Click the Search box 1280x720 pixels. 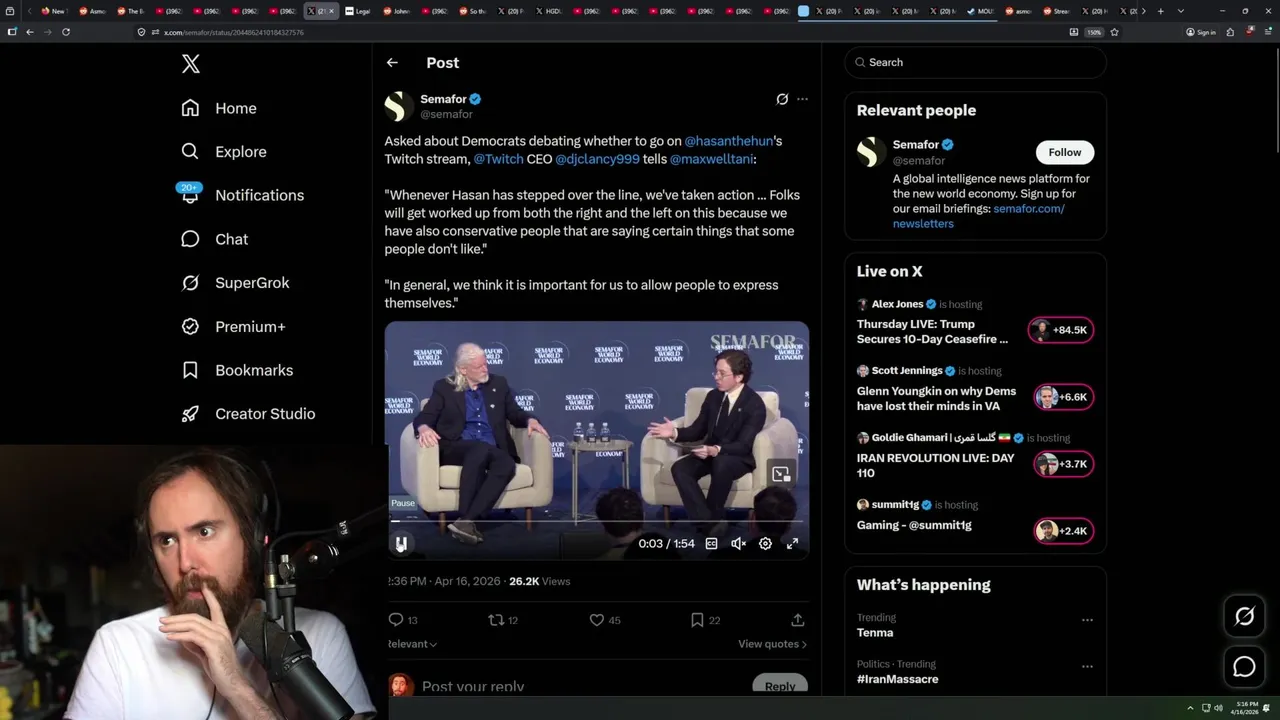tap(975, 62)
